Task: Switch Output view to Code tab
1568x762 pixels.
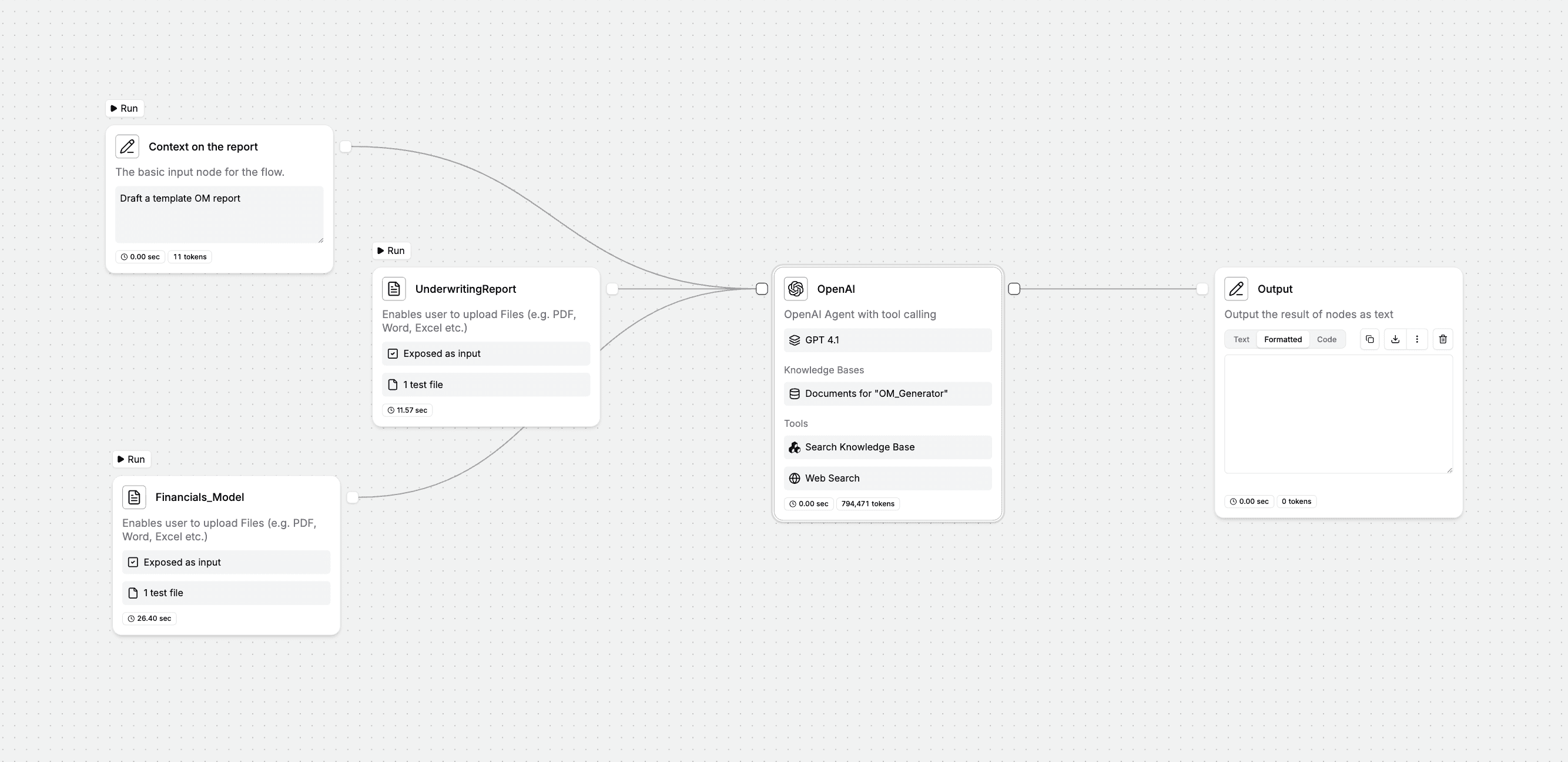Action: 1326,339
